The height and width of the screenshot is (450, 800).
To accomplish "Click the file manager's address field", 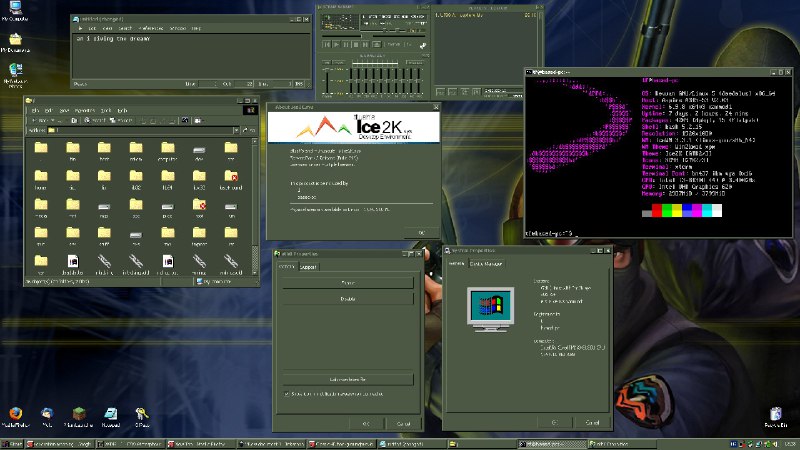I will [142, 131].
